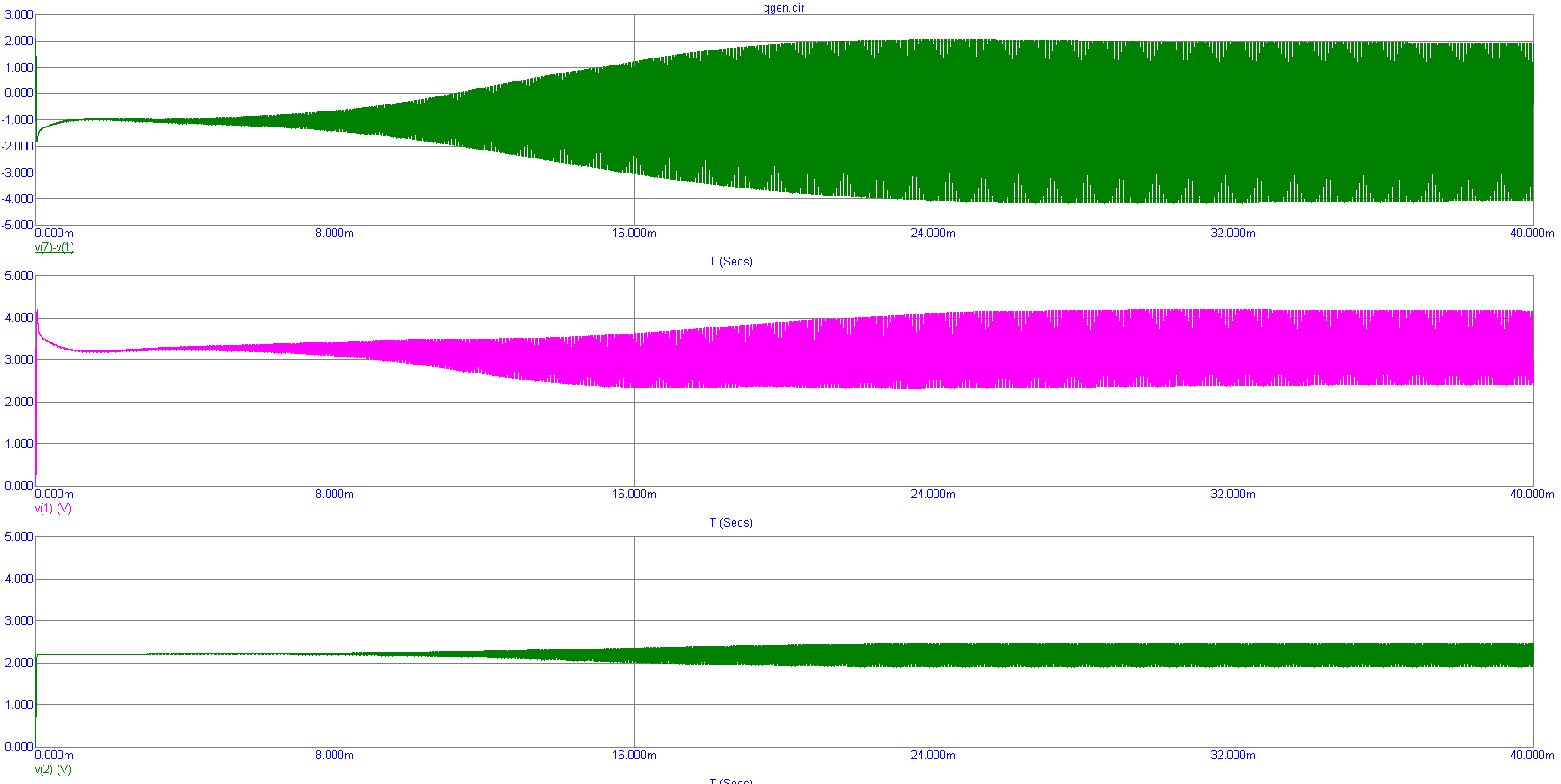Viewport: 1561px width, 784px height.
Task: Click 16.000m tick on middle plot axis
Action: coord(634,495)
